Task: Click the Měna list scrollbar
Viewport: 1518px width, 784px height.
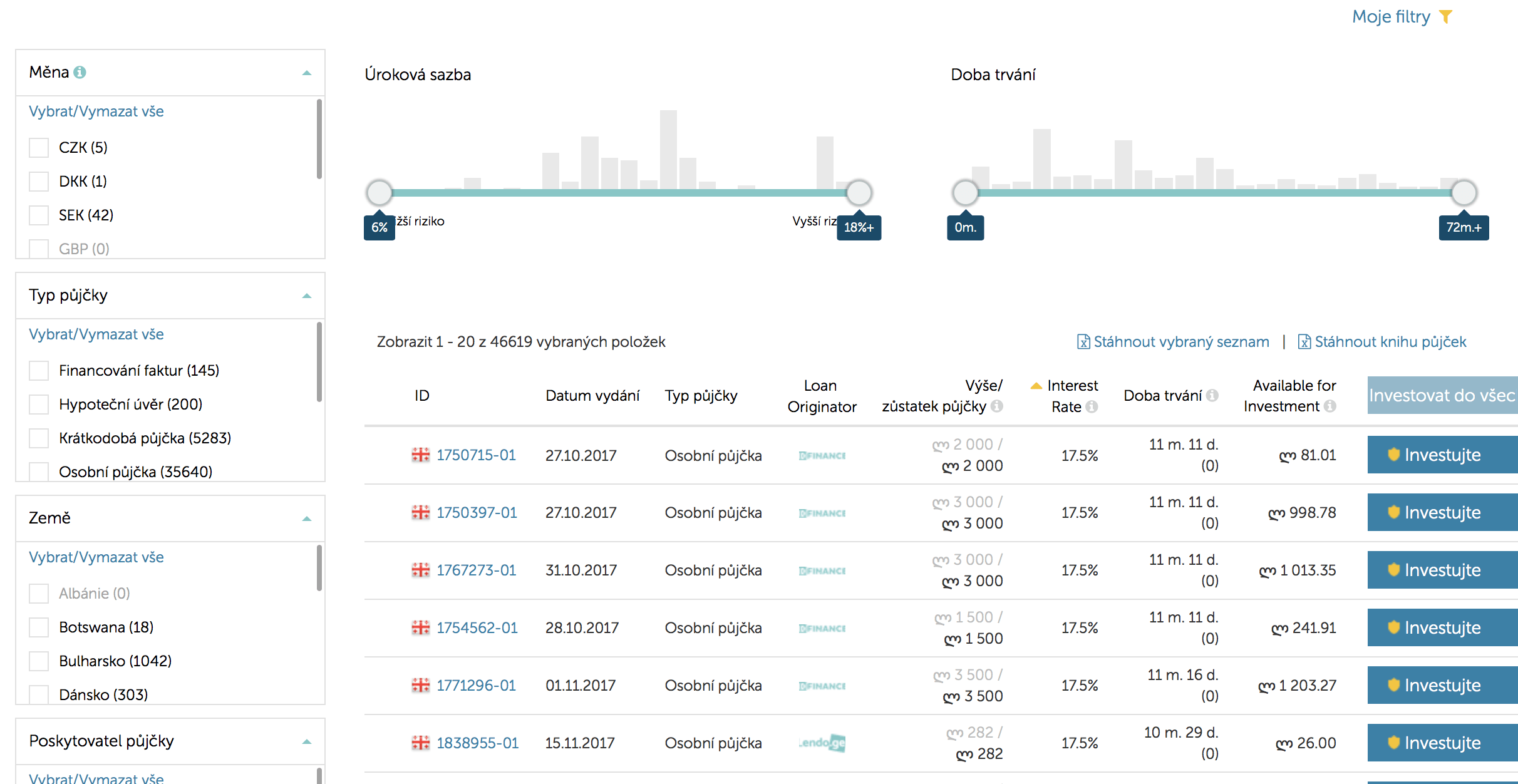Action: pyautogui.click(x=319, y=139)
